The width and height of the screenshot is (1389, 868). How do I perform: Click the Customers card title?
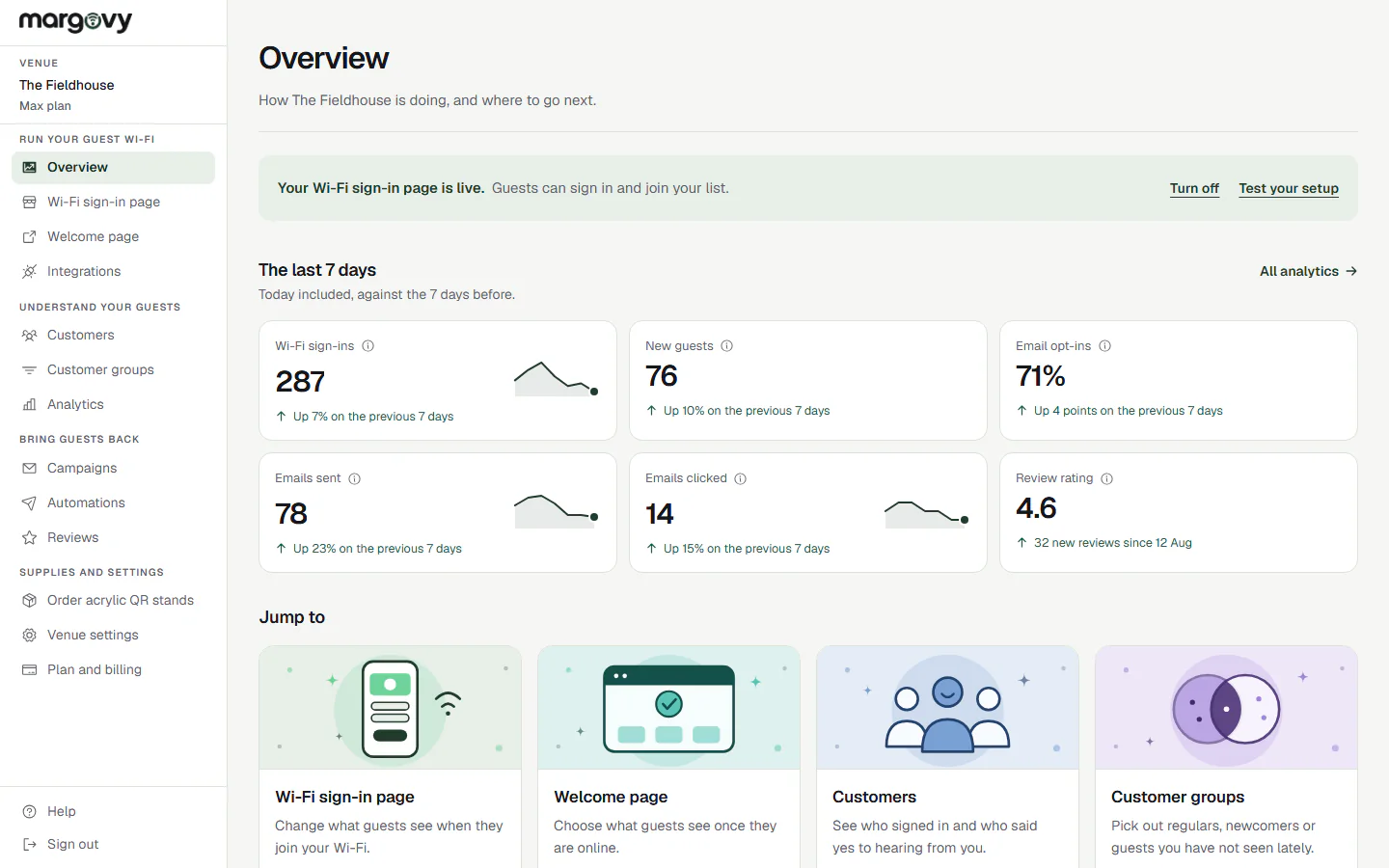tap(874, 797)
